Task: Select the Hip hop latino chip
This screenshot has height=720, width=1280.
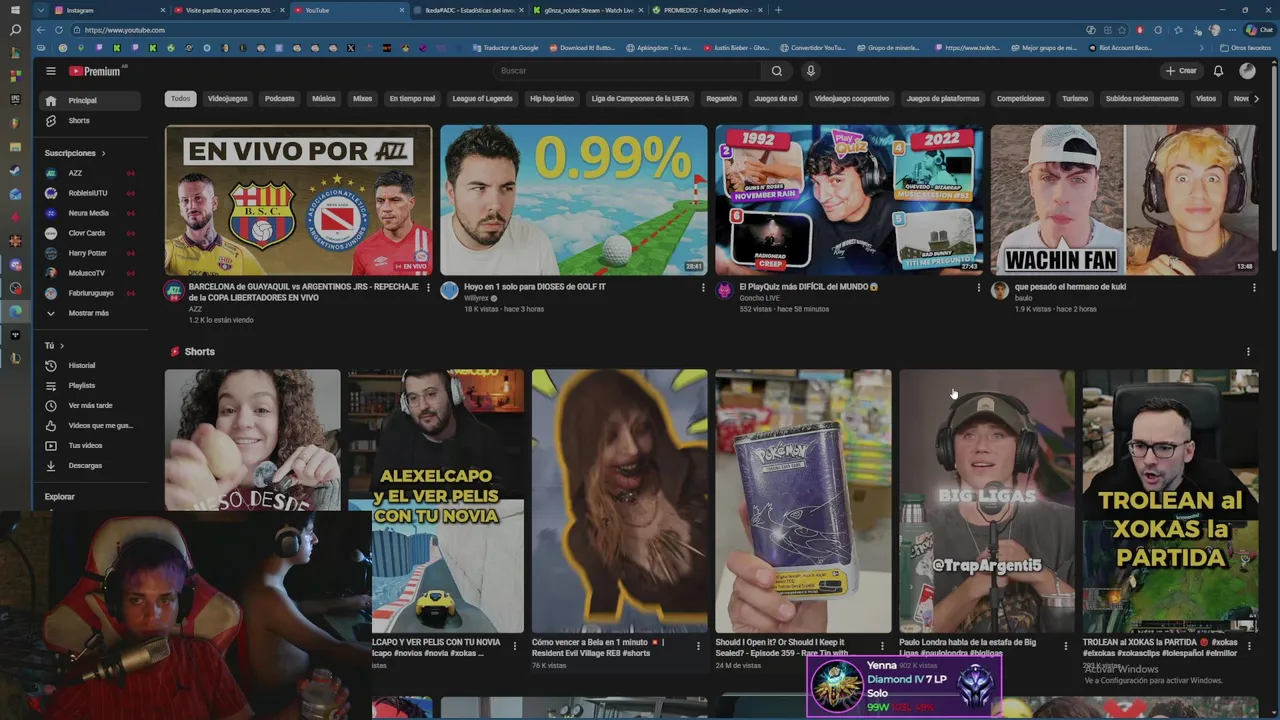Action: point(552,99)
